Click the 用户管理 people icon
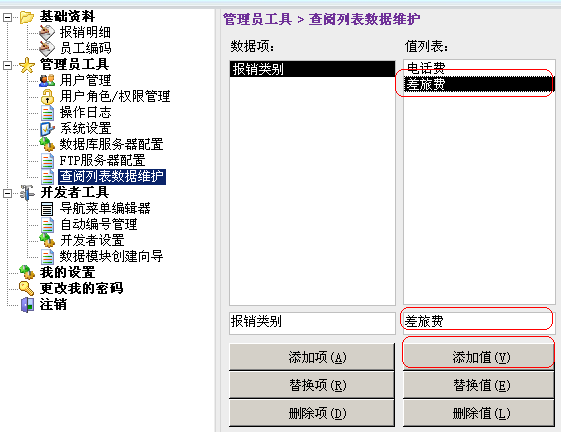This screenshot has width=561, height=432. pyautogui.click(x=47, y=80)
